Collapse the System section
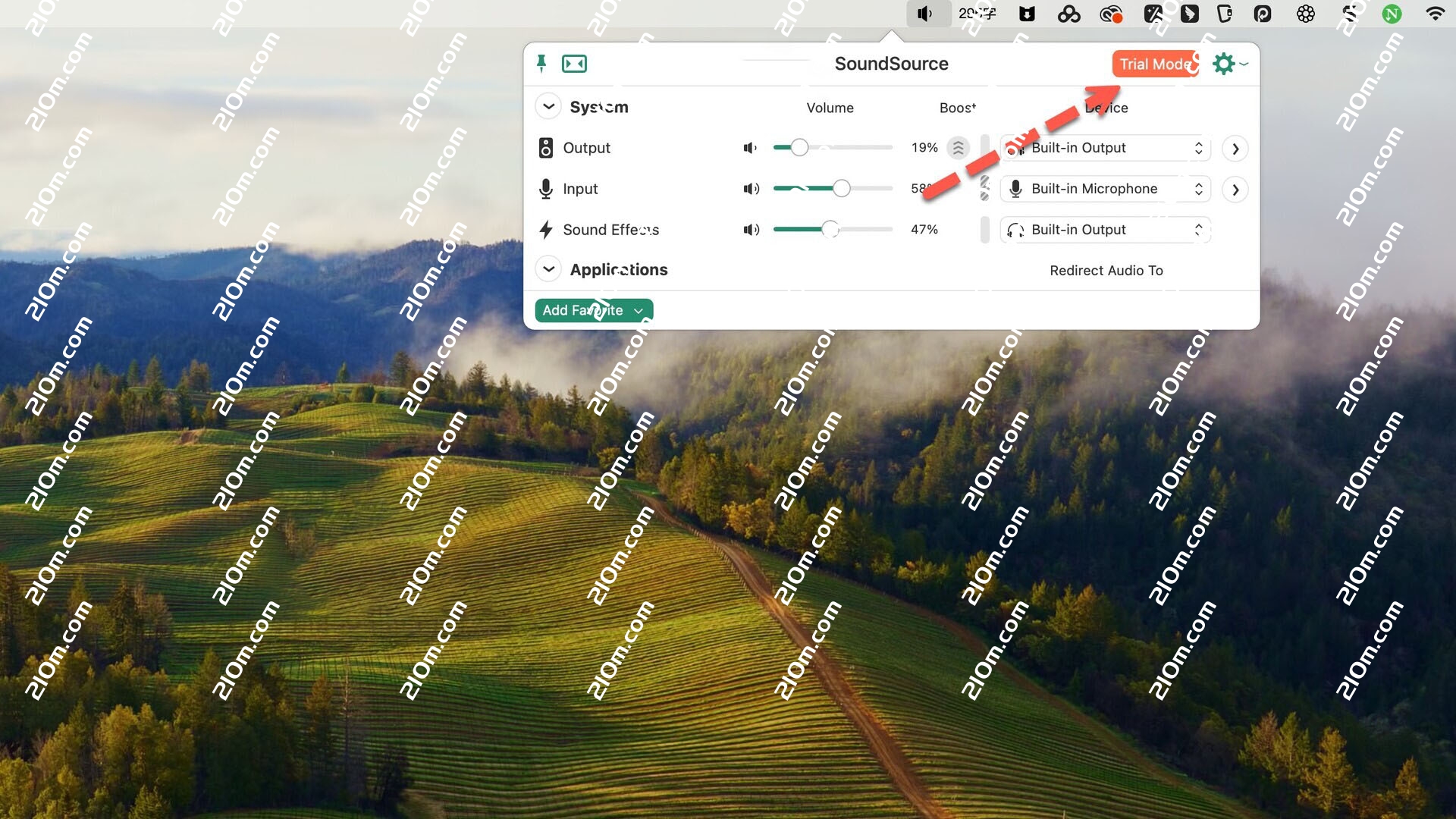 click(x=548, y=107)
